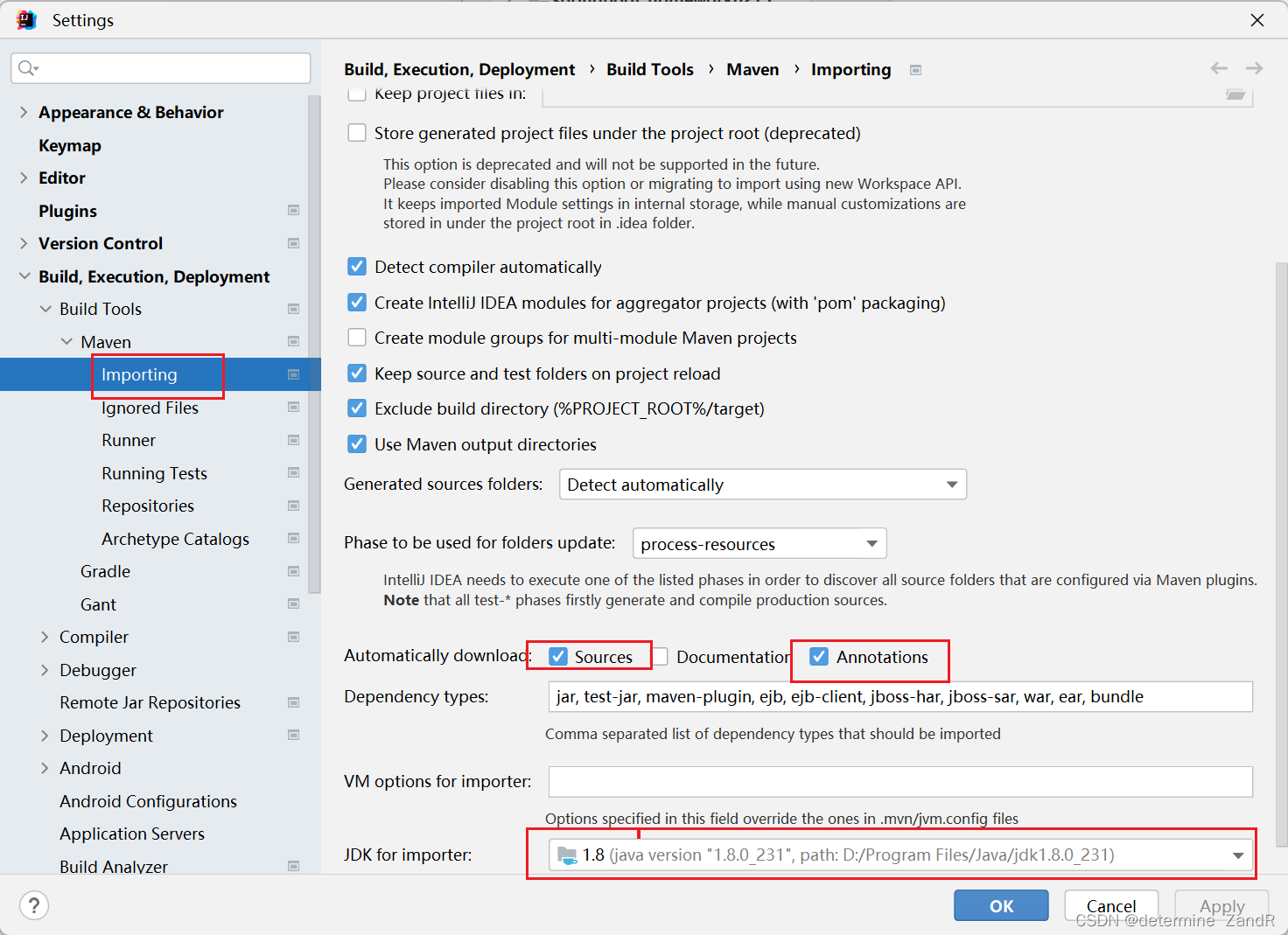Open the JDK for importer dropdown
Screen dimensions: 1288x935
[900, 855]
